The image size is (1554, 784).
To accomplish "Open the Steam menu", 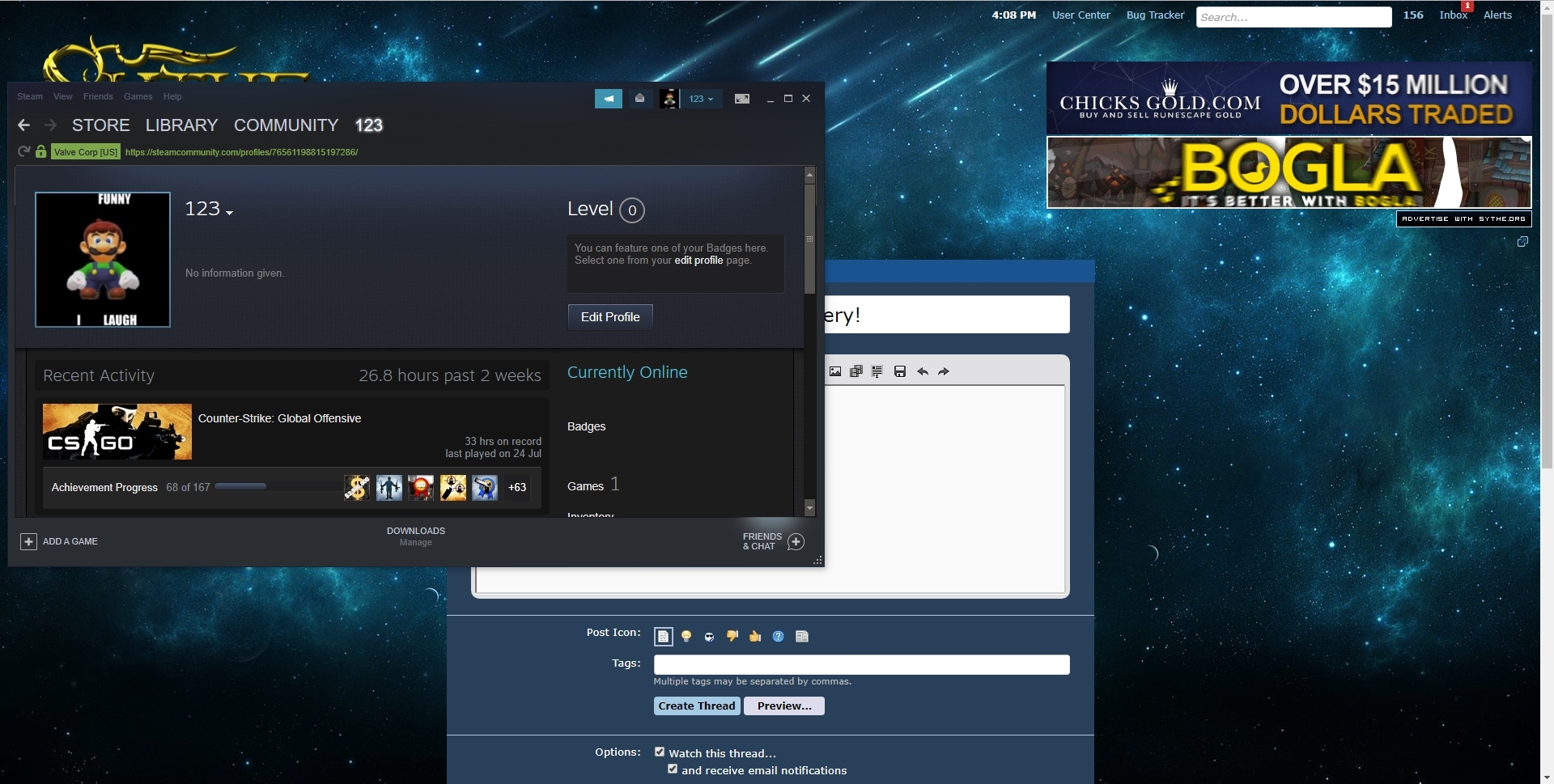I will [x=30, y=96].
